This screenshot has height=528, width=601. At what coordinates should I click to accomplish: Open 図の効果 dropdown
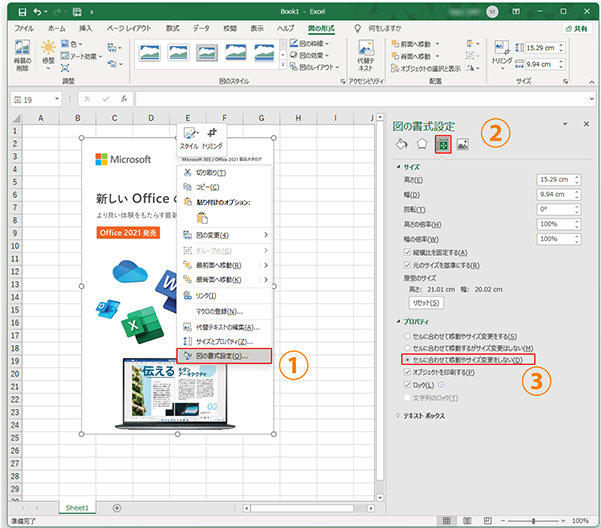click(310, 55)
